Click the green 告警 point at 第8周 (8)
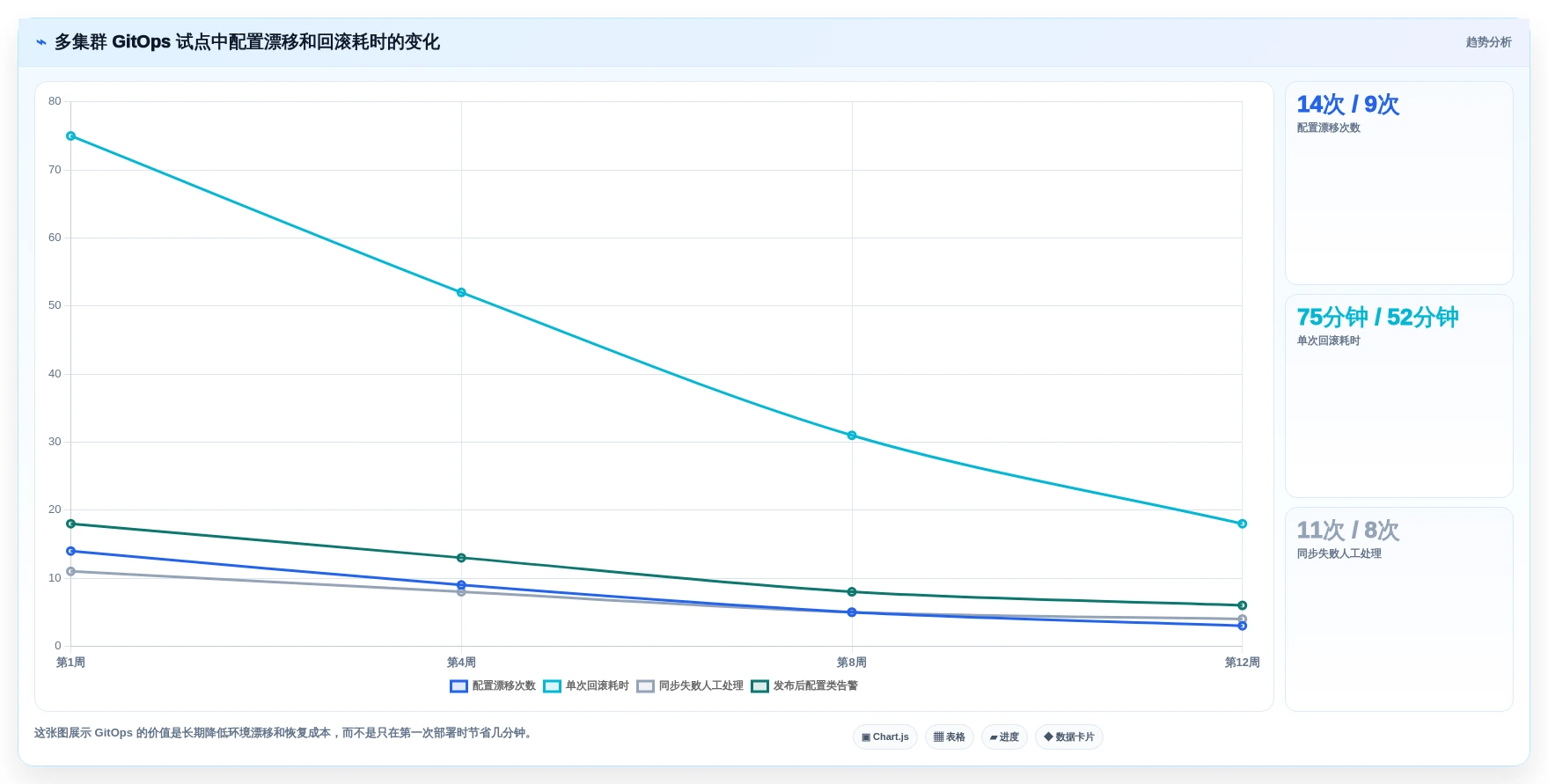Image resolution: width=1548 pixels, height=784 pixels. (x=852, y=592)
